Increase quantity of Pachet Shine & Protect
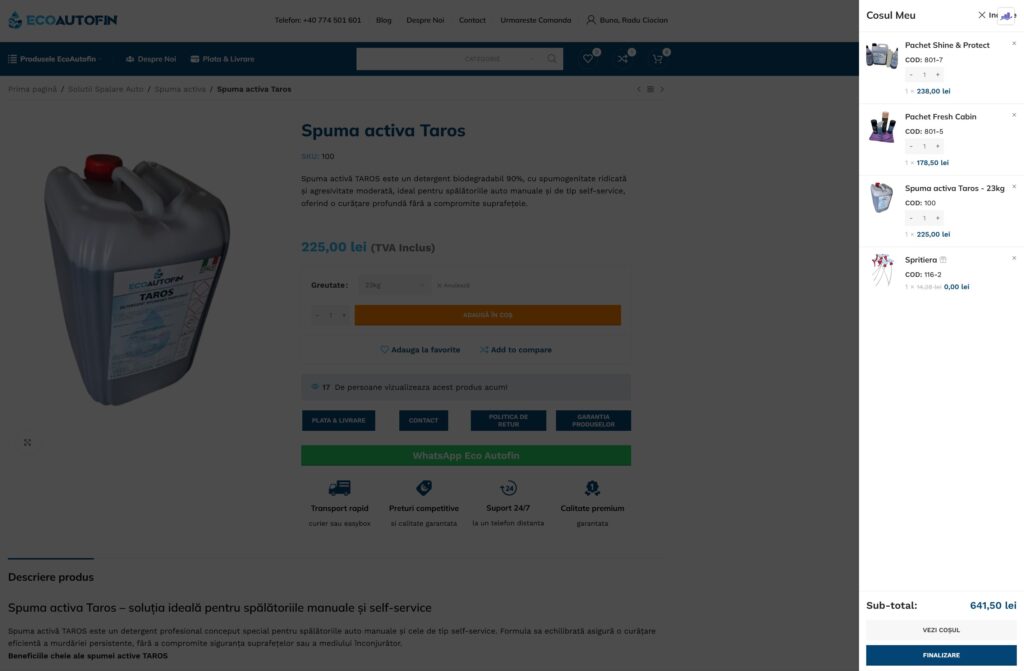This screenshot has width=1024, height=671. 937,74
